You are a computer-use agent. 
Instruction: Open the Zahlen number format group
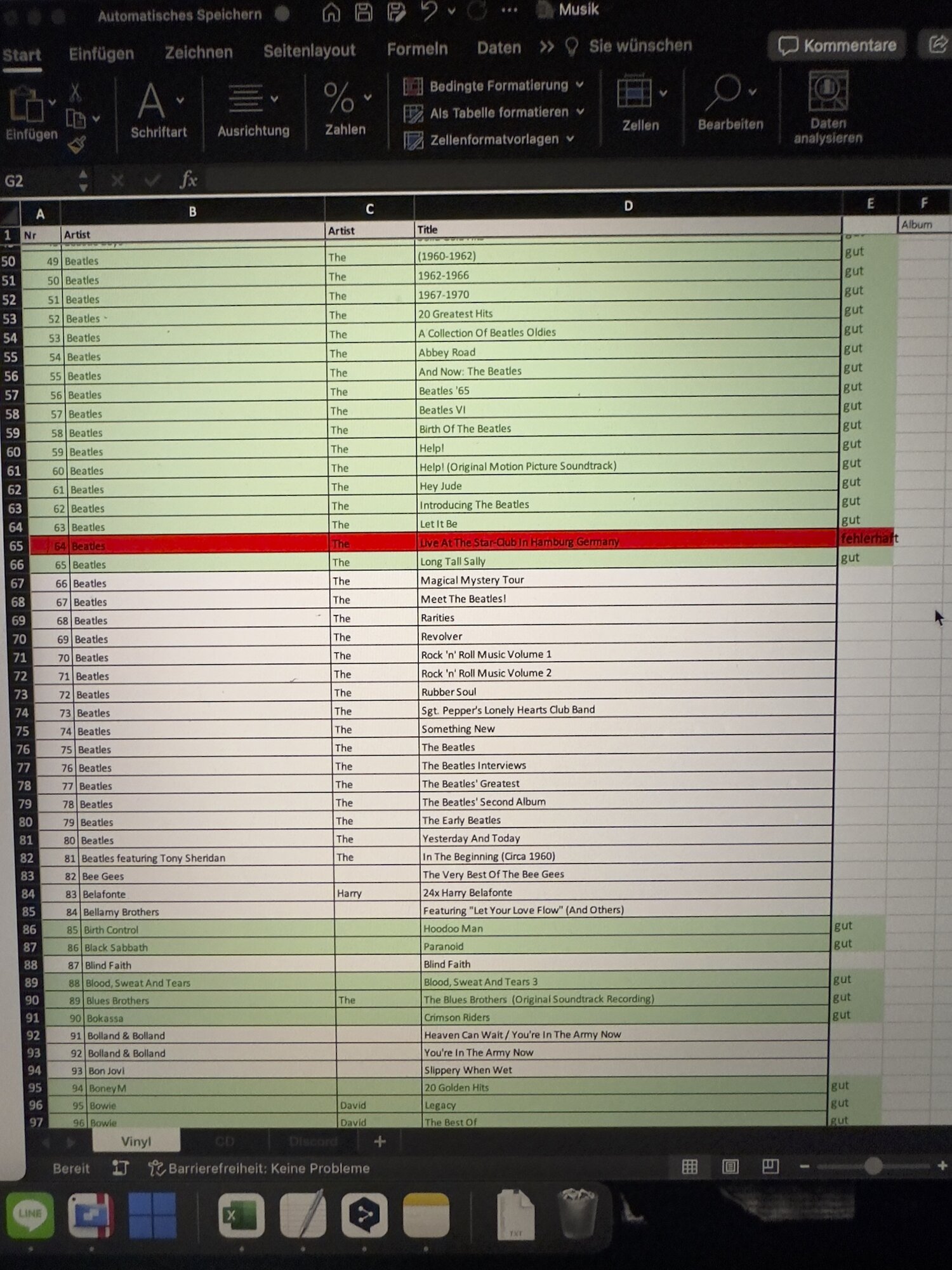[x=346, y=109]
